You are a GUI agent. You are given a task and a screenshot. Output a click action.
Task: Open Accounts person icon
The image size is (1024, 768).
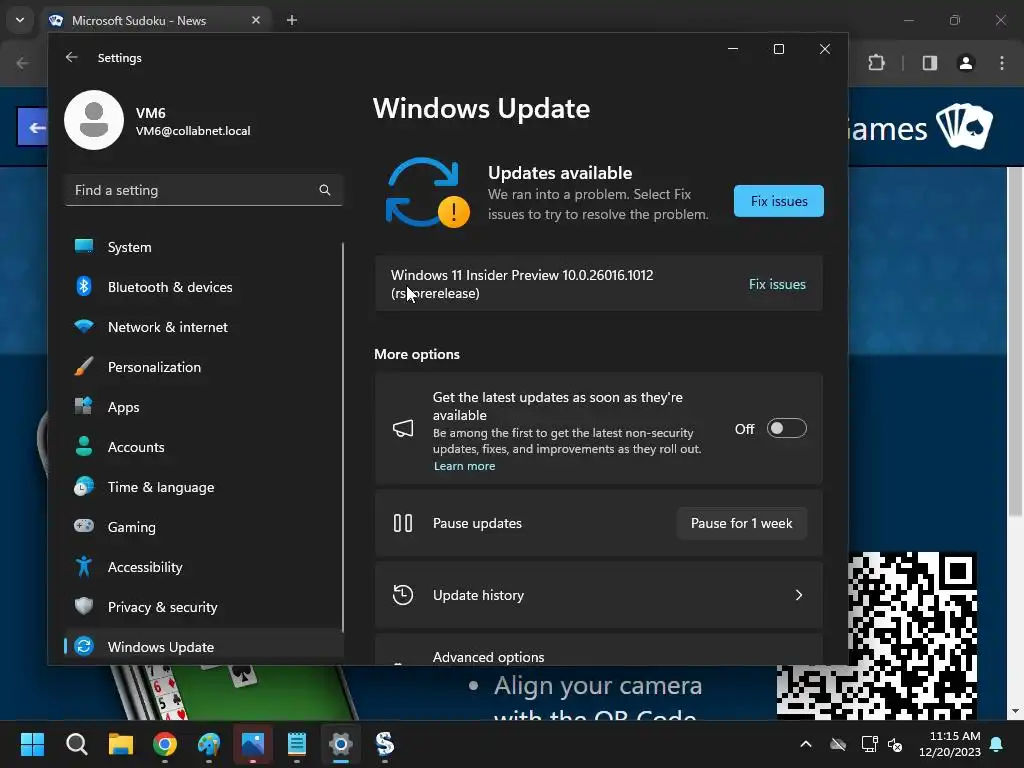point(84,447)
